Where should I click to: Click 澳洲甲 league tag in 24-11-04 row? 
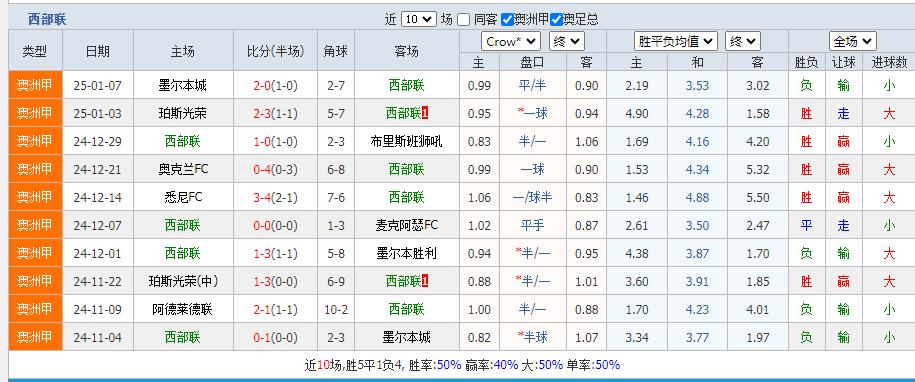point(35,338)
